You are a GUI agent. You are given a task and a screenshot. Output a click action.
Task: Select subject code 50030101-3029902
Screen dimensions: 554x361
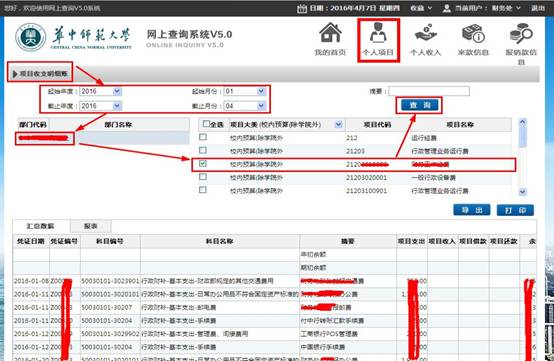click(x=110, y=334)
